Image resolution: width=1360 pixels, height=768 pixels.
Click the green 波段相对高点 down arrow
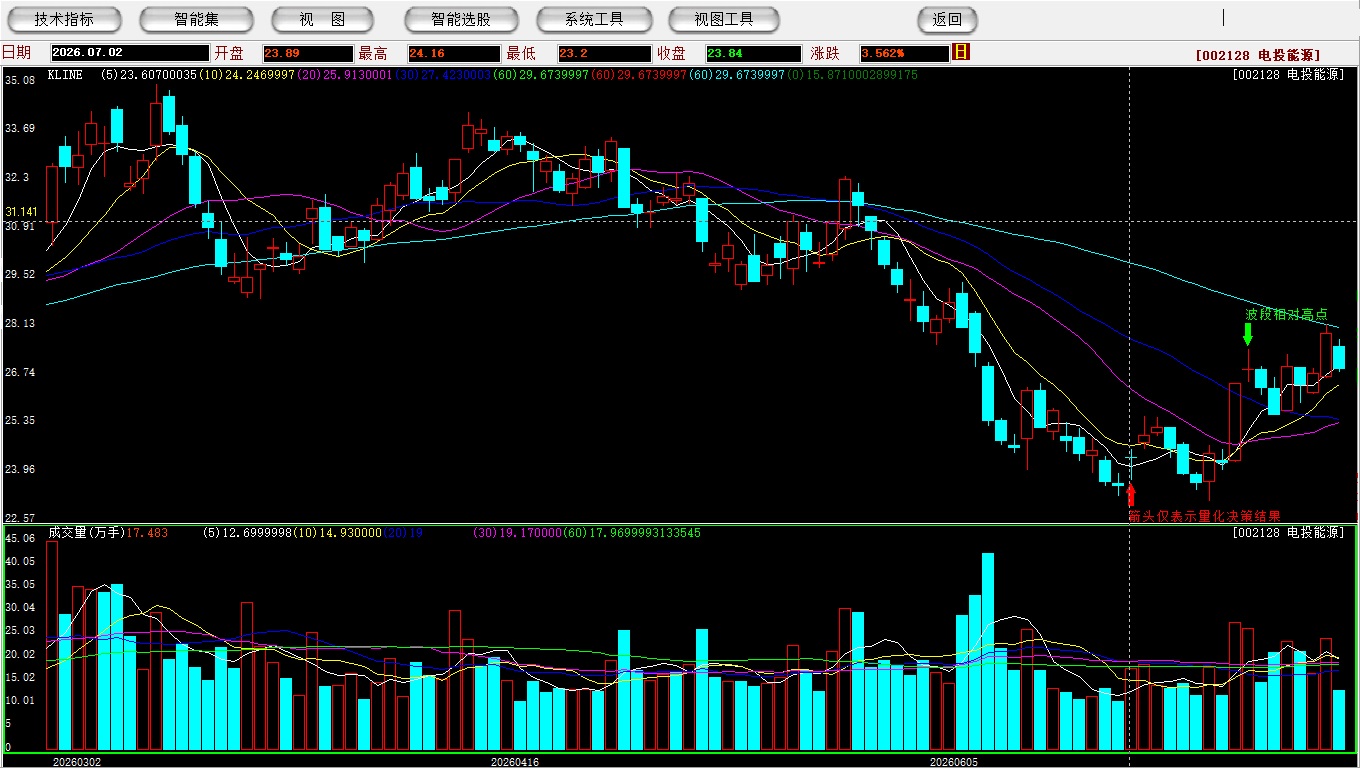[x=1247, y=334]
